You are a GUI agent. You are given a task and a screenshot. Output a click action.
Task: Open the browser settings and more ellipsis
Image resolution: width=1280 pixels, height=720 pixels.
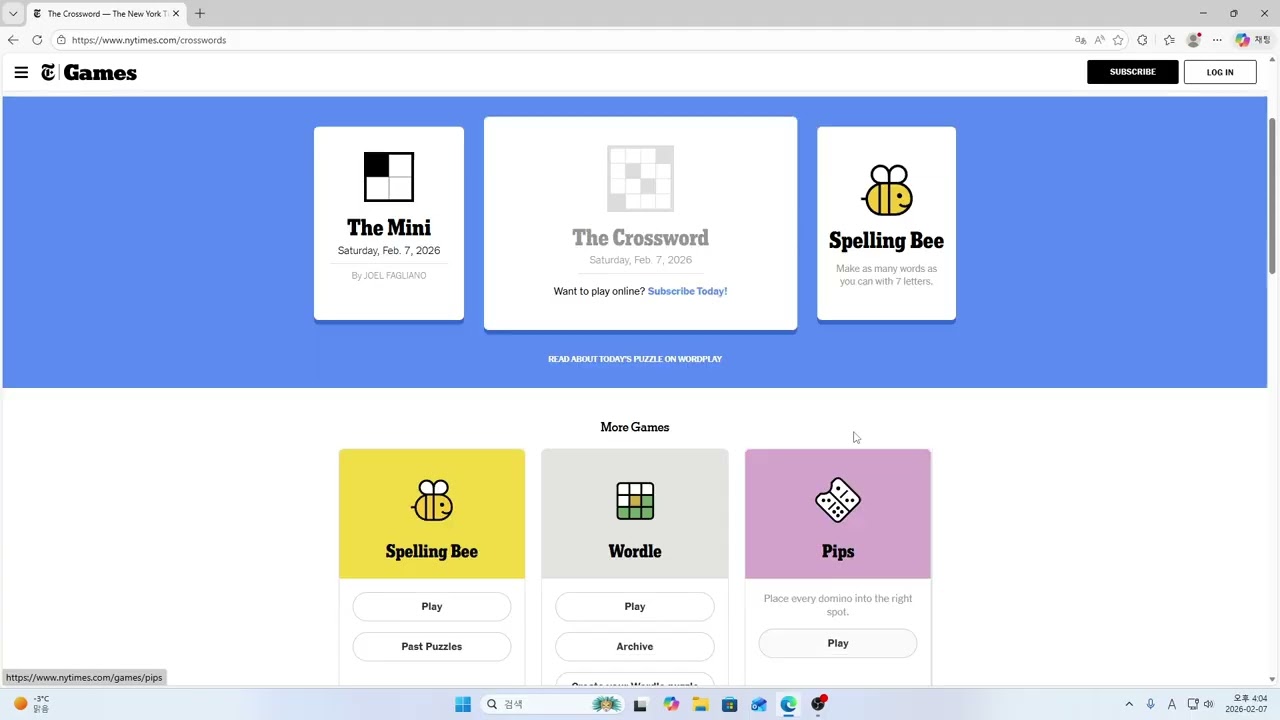click(x=1217, y=40)
